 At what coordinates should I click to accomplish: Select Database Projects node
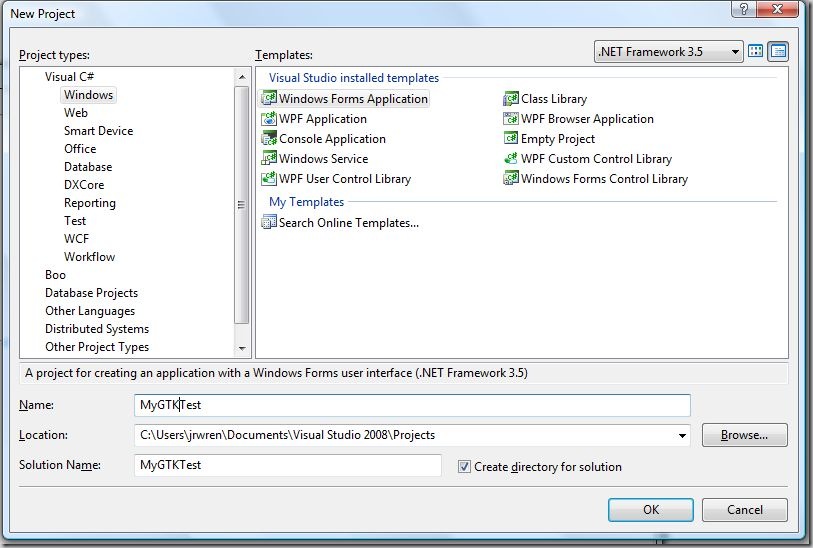click(x=91, y=293)
